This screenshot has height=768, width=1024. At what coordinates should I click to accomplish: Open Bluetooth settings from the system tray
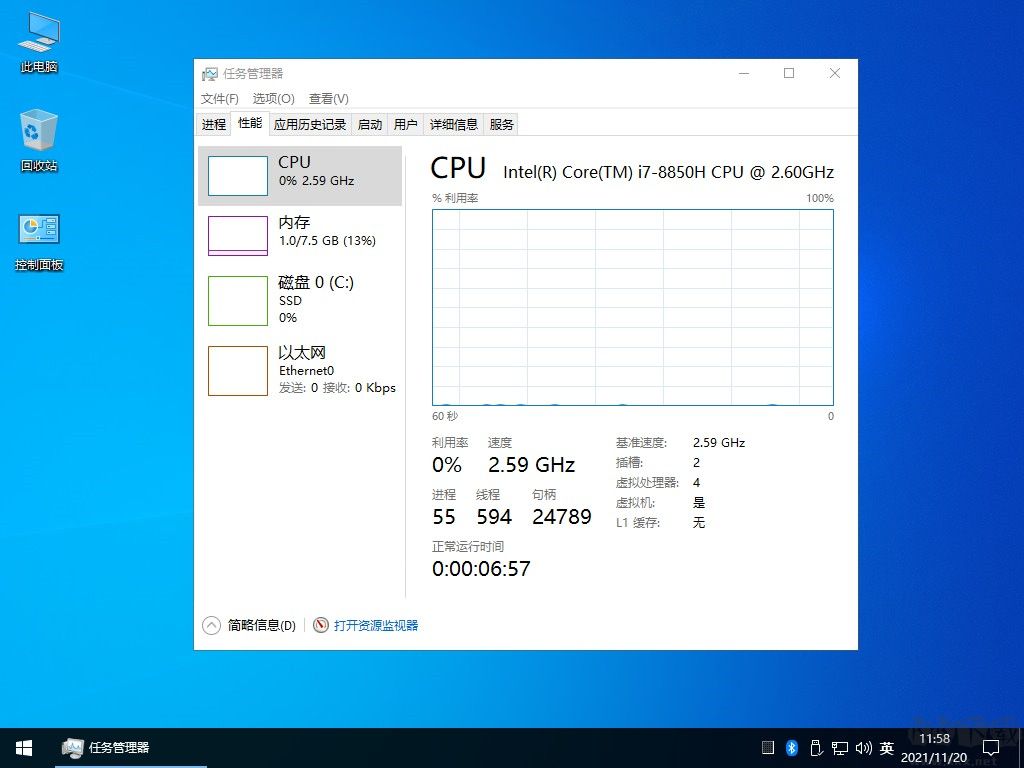[791, 747]
